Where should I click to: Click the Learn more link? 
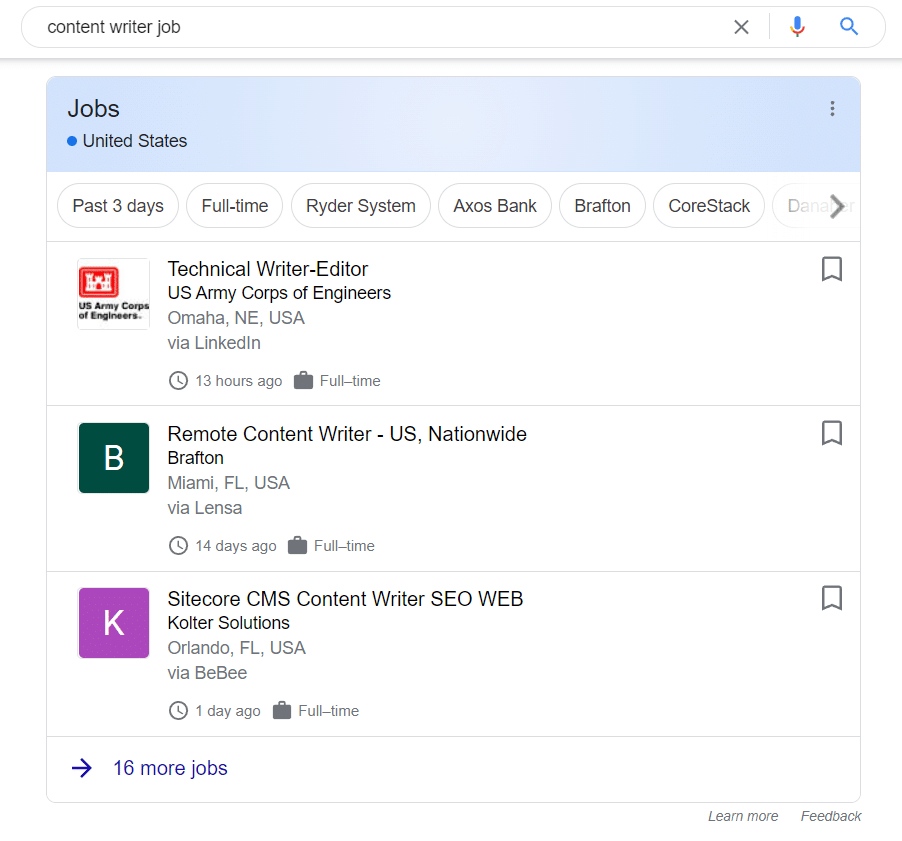pos(743,816)
